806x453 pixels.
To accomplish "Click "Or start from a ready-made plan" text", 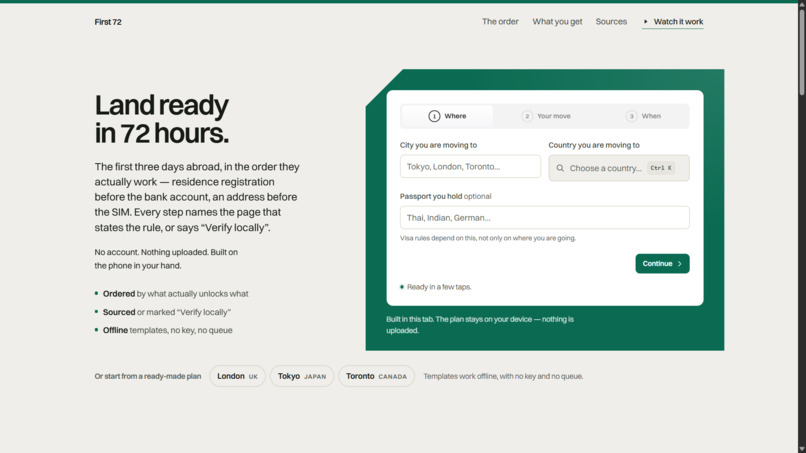I will pos(148,376).
